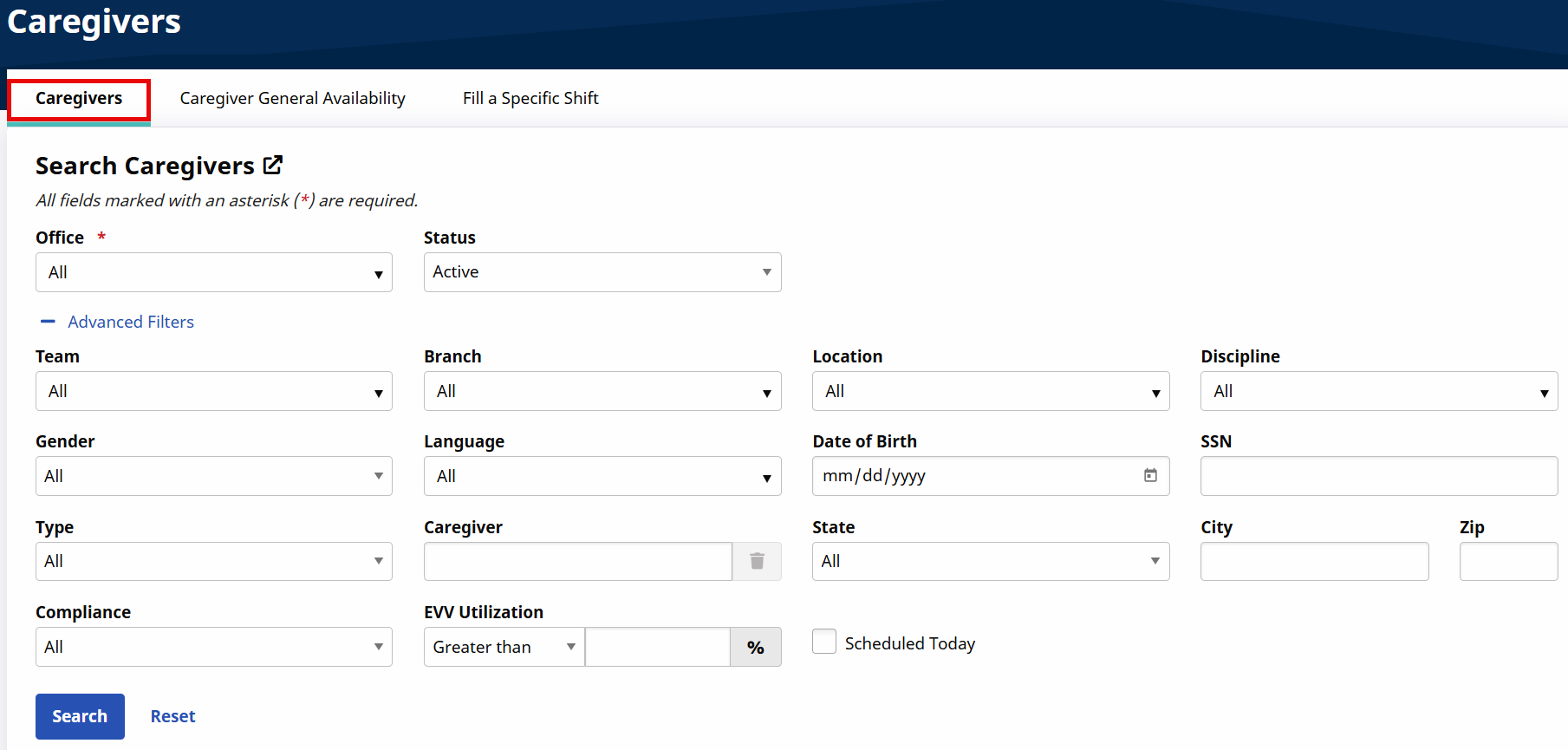Switch to Caregiver General Availability tab
The height and width of the screenshot is (750, 1568).
tap(292, 98)
